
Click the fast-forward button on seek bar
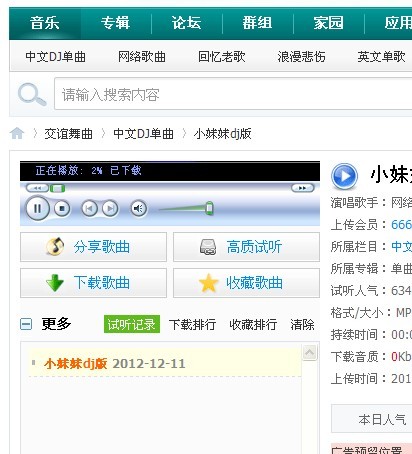(302, 188)
